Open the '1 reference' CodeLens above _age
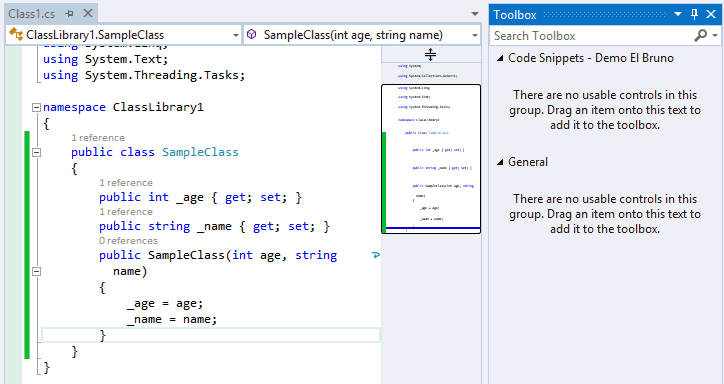Screen dimensions: 724x384 126,183
